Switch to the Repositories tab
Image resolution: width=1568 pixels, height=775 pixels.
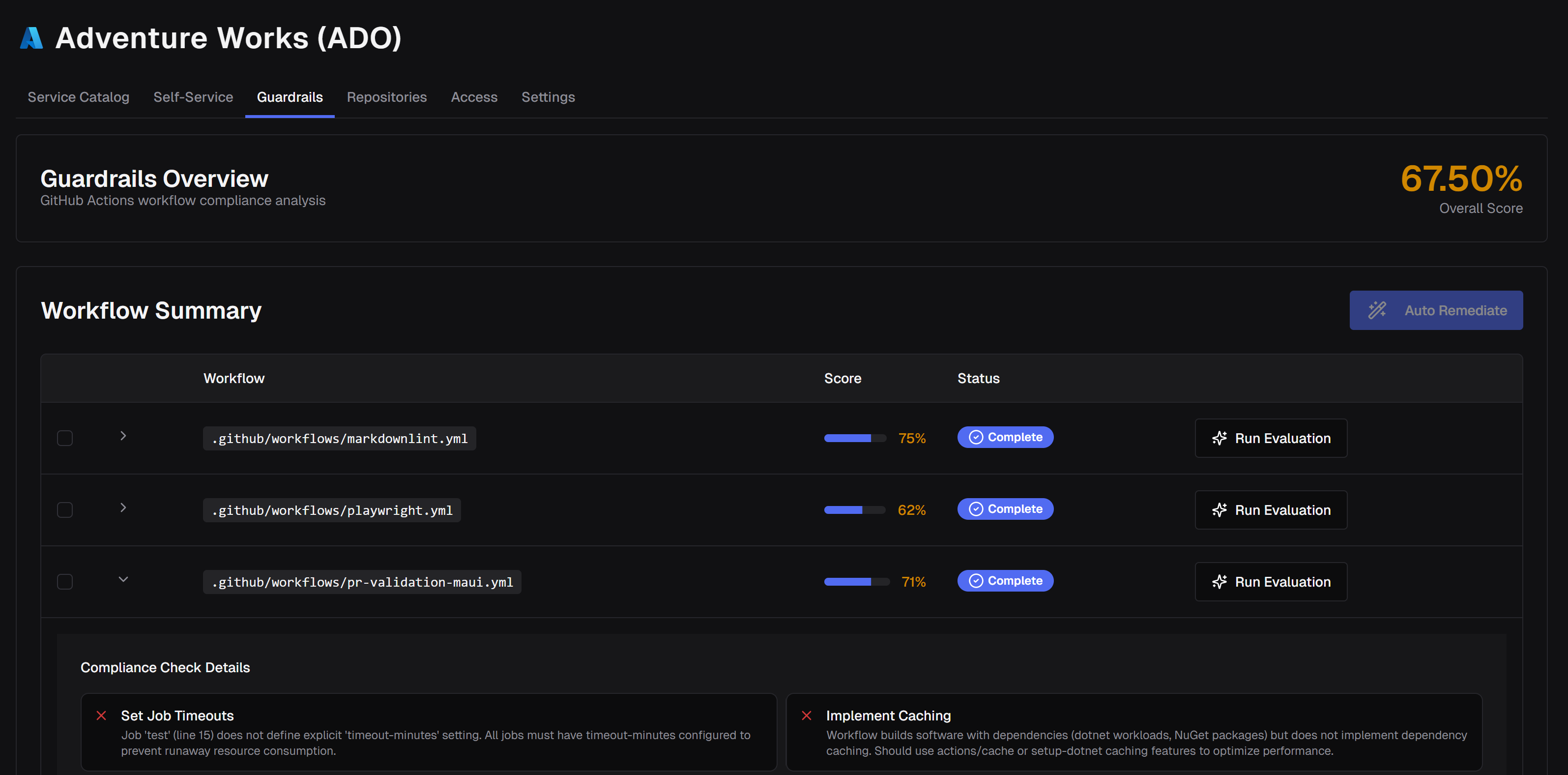coord(387,97)
